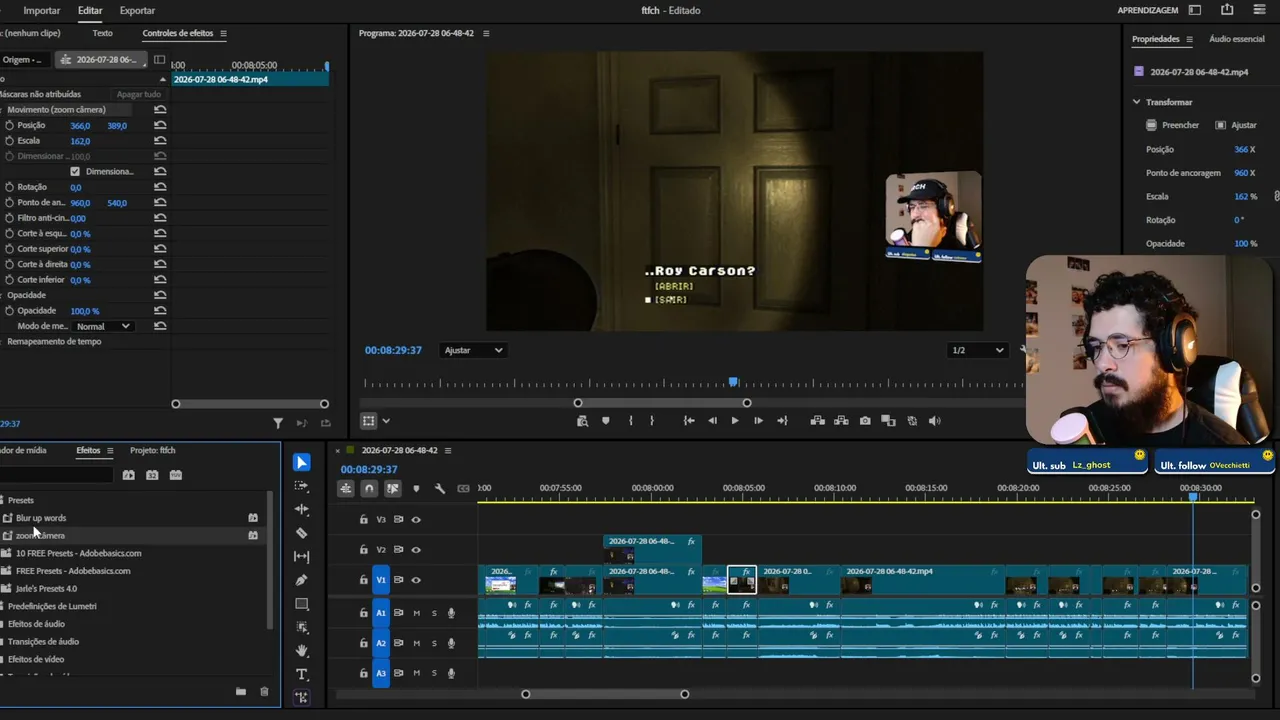The width and height of the screenshot is (1280, 720).
Task: Click the Insert button in Program monitor
Action: coord(818,421)
